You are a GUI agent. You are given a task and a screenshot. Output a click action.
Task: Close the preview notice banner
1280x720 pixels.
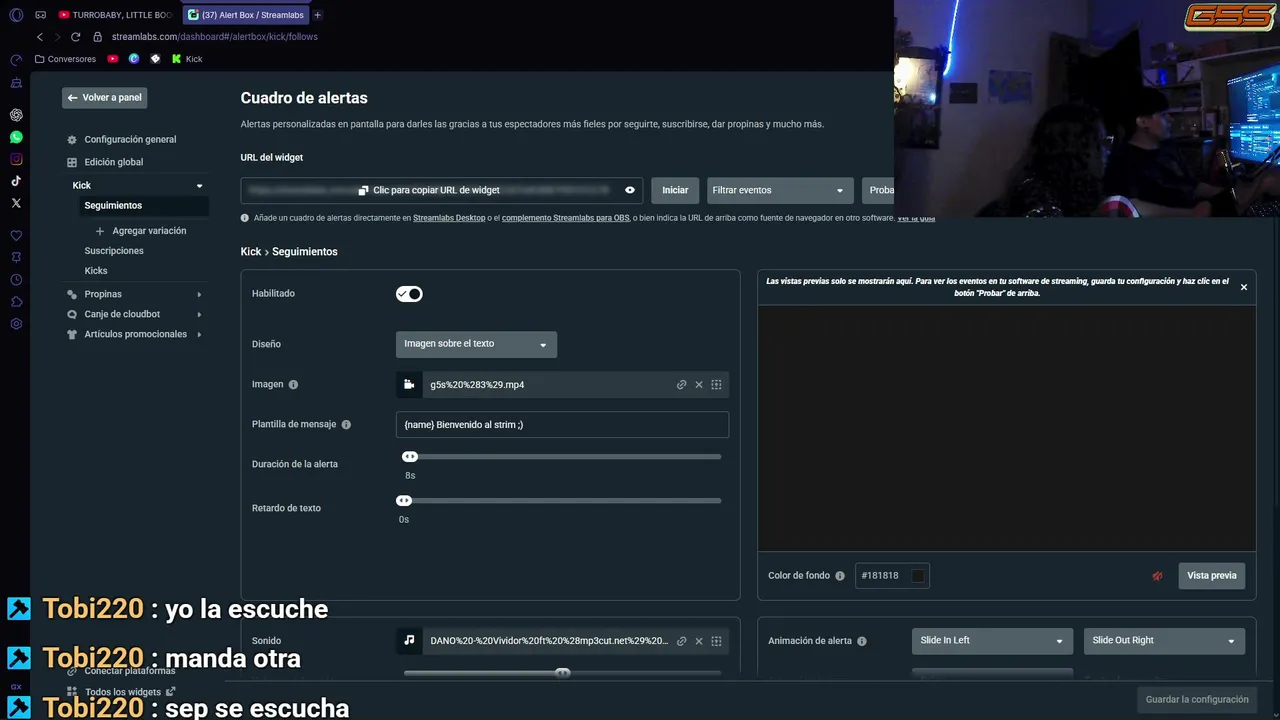1244,288
